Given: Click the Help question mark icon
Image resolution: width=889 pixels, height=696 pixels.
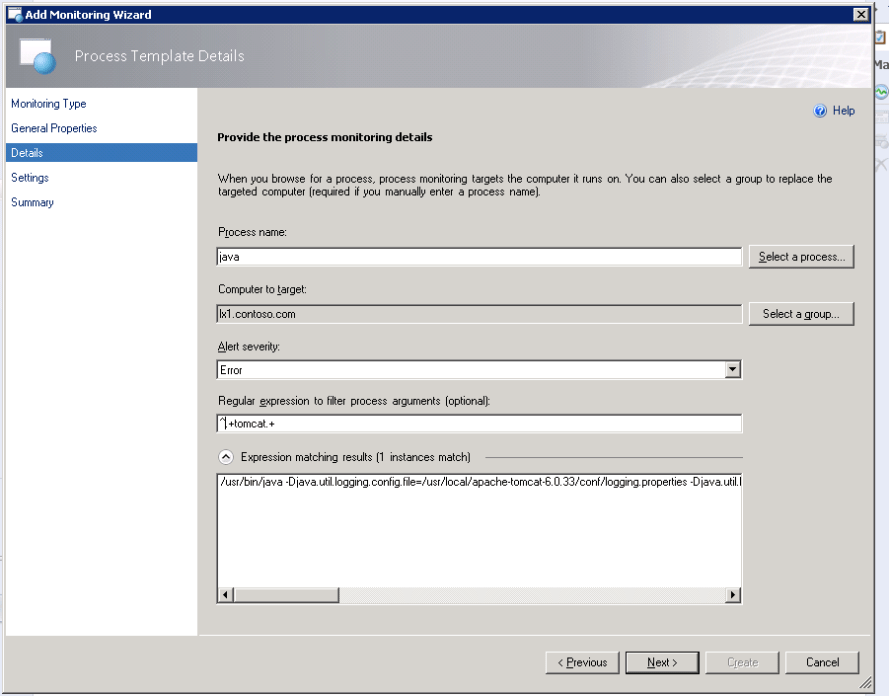Looking at the screenshot, I should (820, 111).
